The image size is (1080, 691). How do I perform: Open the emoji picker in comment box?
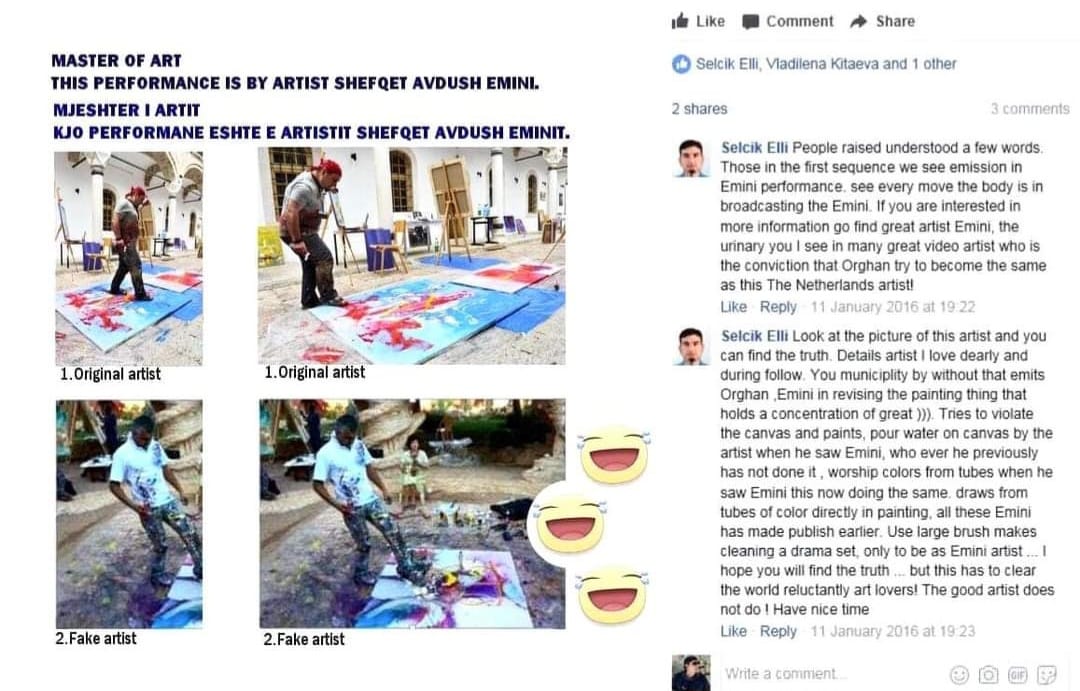(x=959, y=674)
